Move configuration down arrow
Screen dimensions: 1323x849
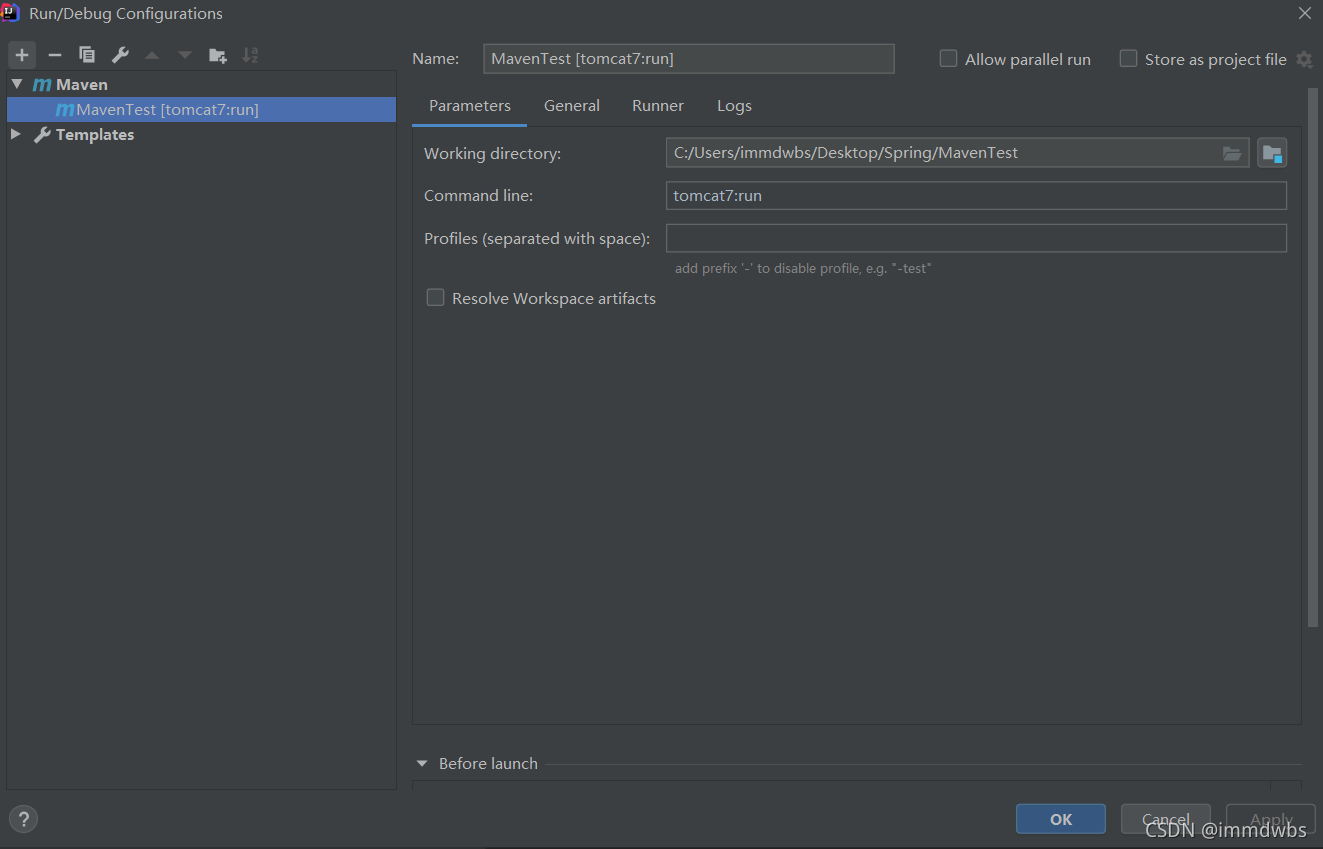click(x=184, y=55)
